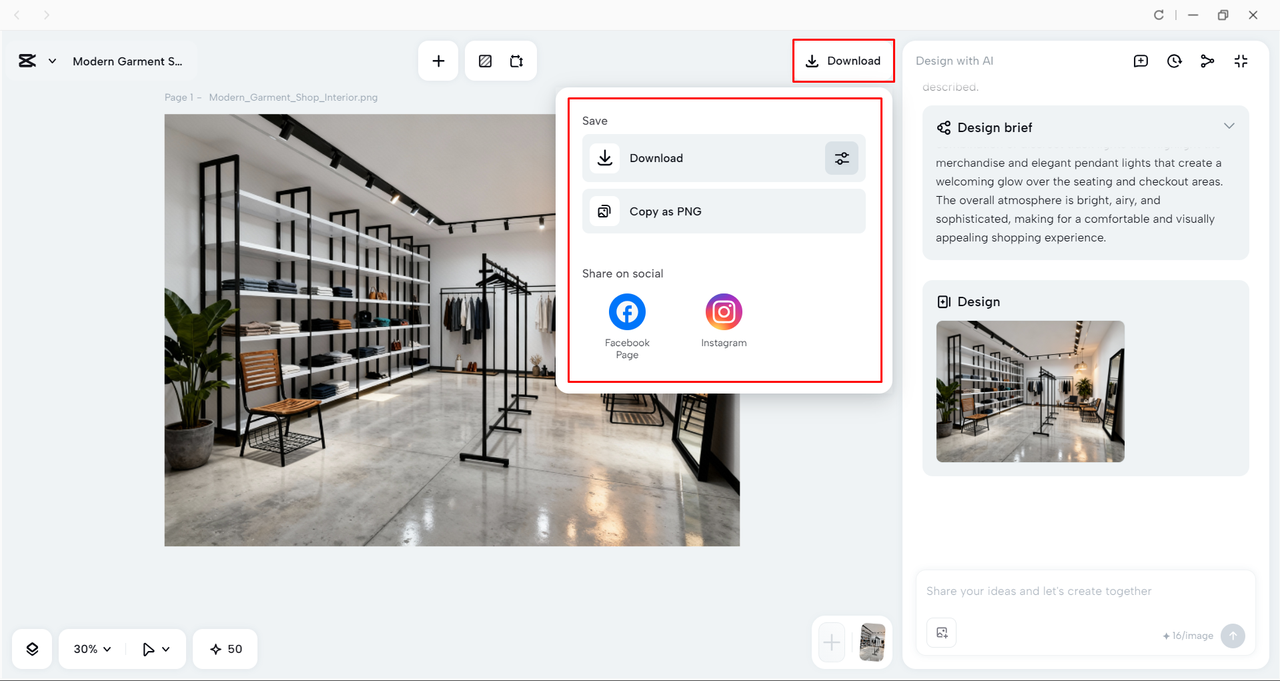The height and width of the screenshot is (681, 1280).
Task: Open the pointer tool dropdown
Action: (x=156, y=649)
